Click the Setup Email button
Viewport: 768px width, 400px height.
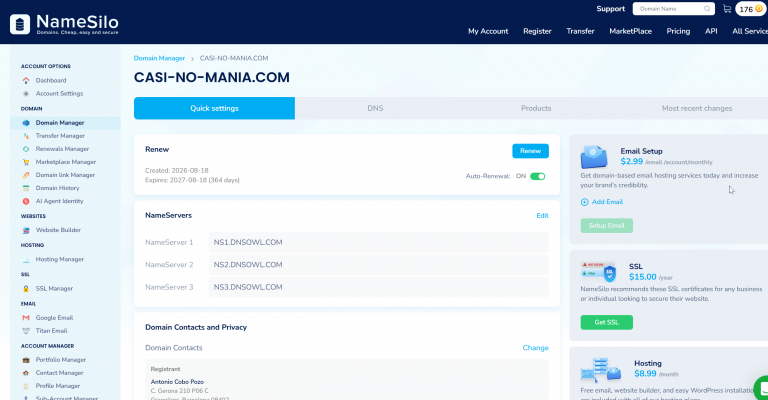point(606,226)
